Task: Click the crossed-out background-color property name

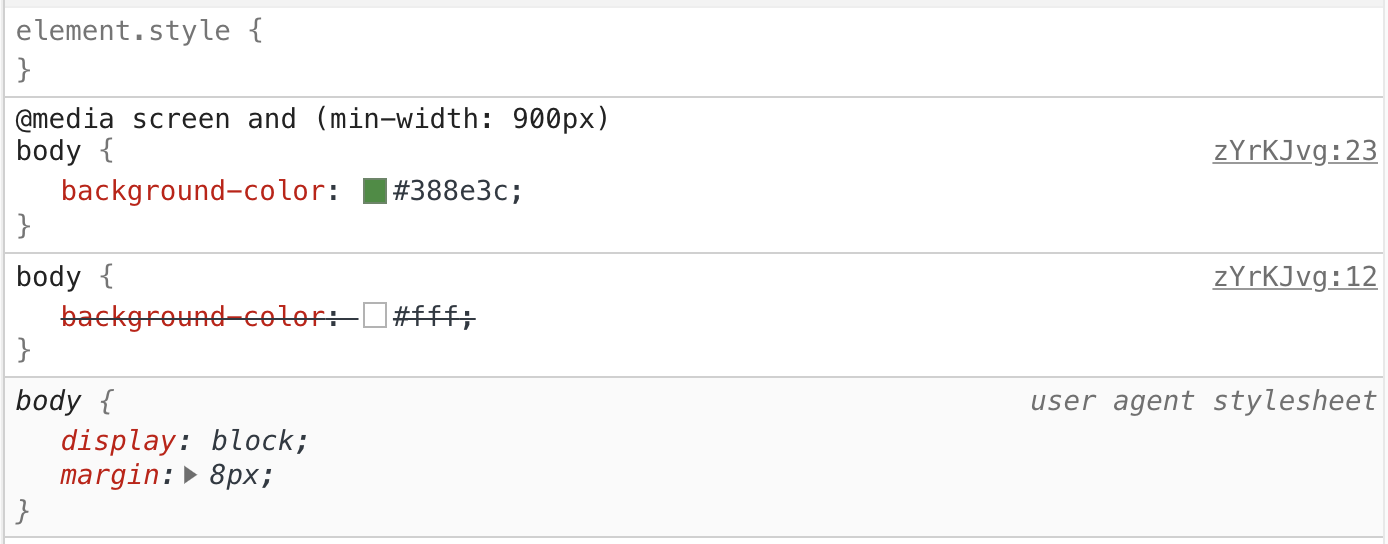Action: (x=193, y=317)
